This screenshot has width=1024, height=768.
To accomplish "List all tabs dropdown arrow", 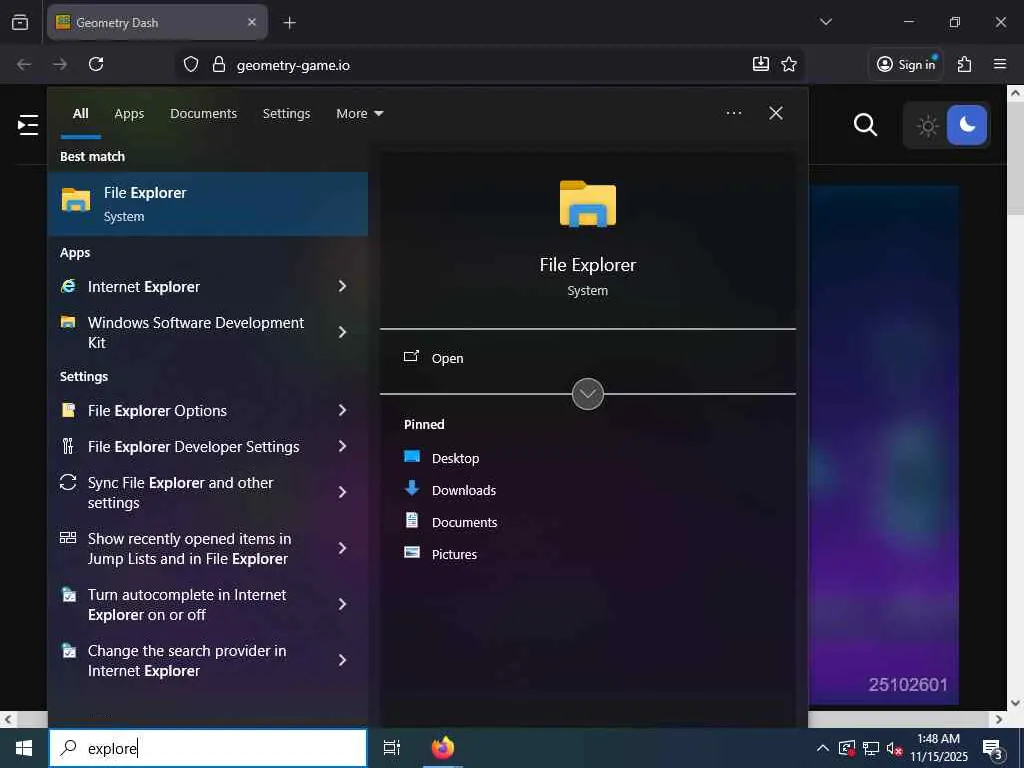I will [x=826, y=22].
